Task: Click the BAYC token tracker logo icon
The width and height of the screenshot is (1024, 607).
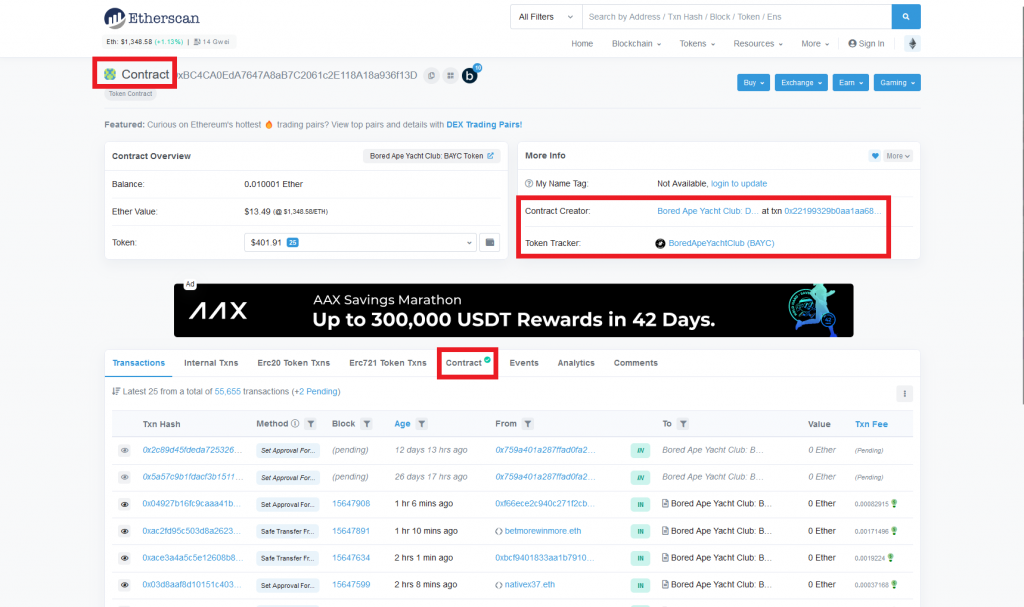Action: click(660, 243)
